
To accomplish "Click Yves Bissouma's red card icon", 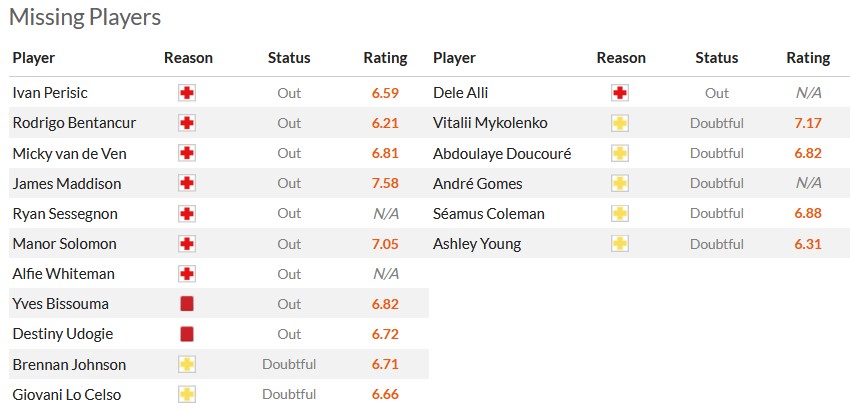I will click(186, 304).
